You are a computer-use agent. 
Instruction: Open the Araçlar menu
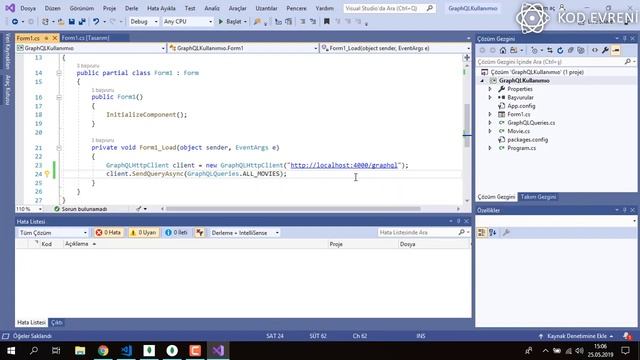[238, 8]
